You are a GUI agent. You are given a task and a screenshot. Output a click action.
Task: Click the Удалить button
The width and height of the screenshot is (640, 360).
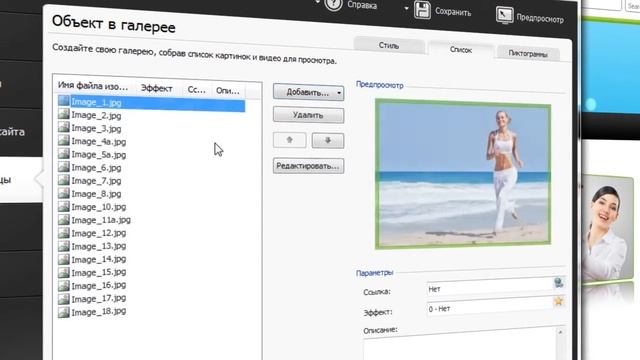308,115
